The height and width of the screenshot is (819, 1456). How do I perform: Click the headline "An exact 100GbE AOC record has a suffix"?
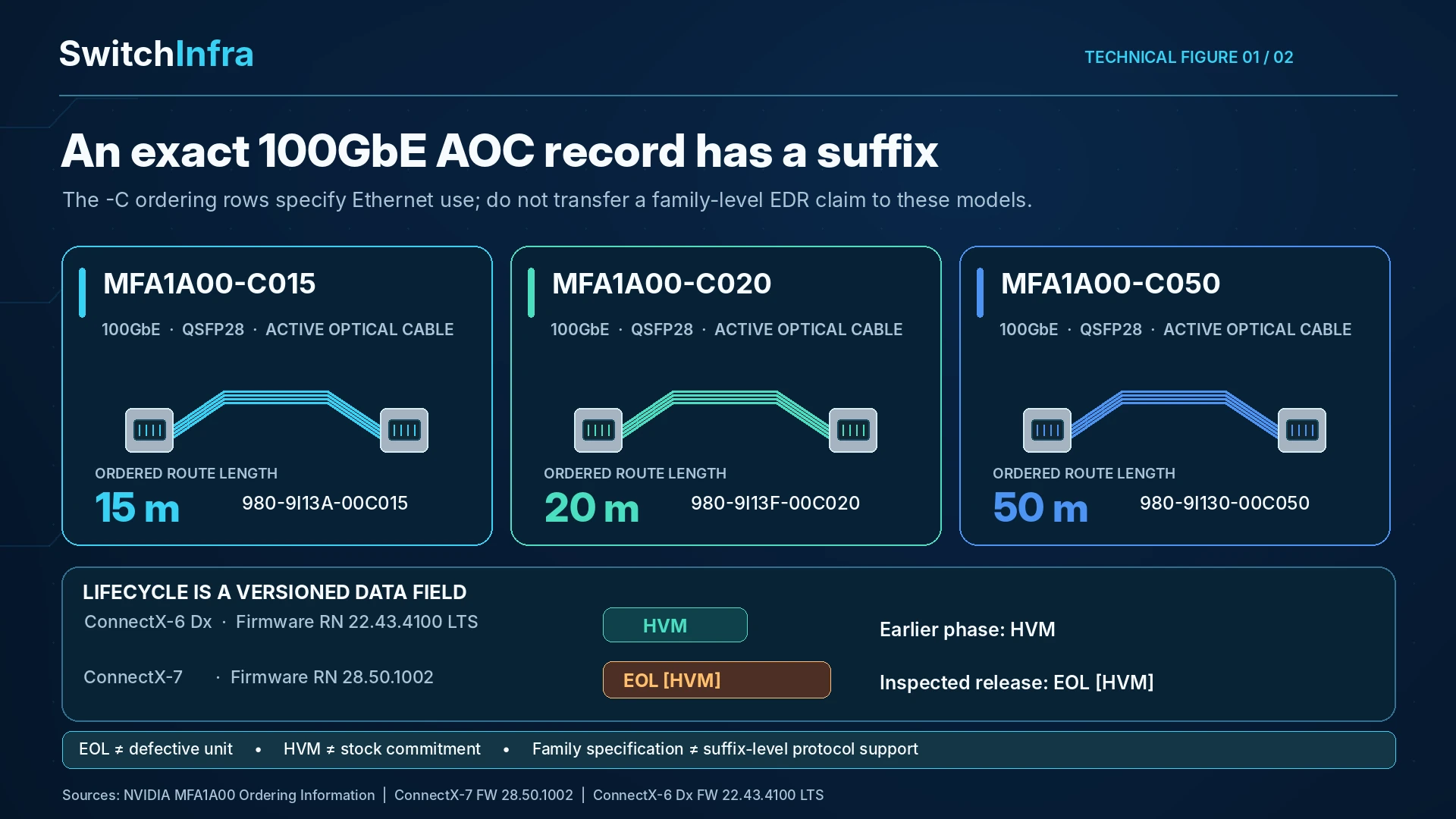click(x=499, y=151)
